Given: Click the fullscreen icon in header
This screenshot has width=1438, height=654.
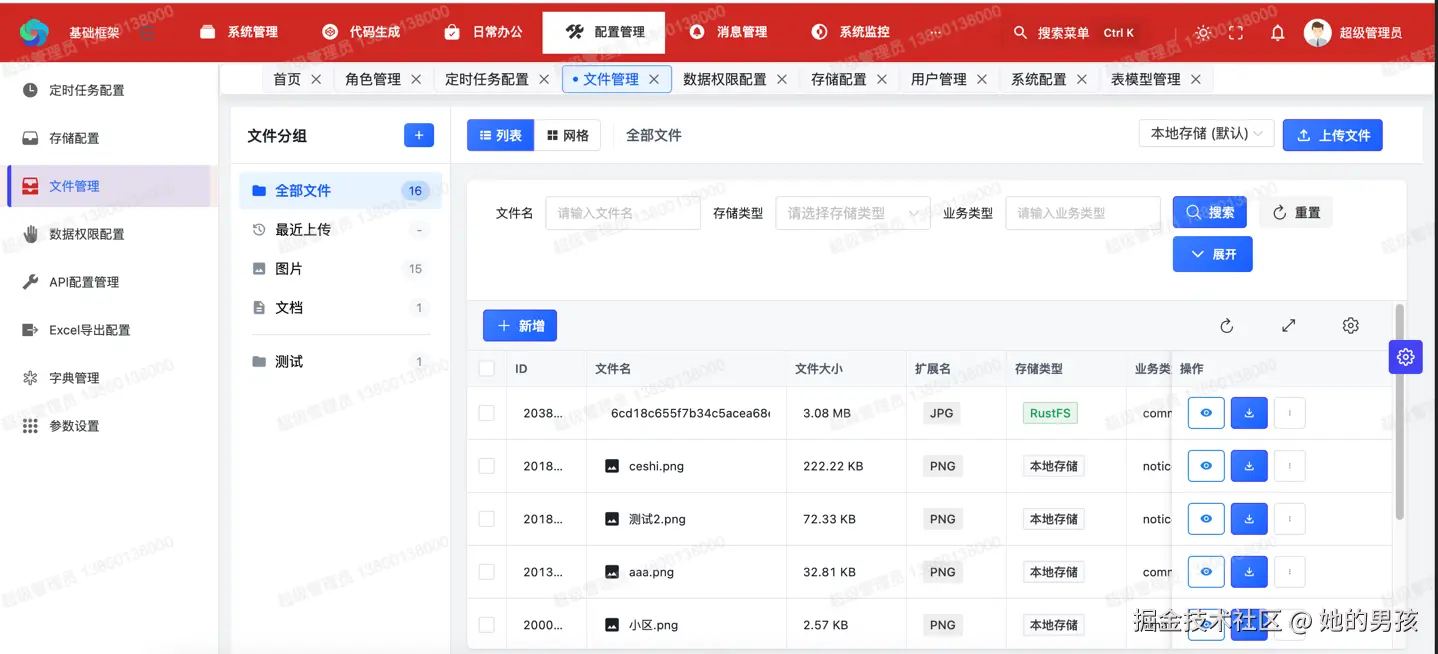Looking at the screenshot, I should click(1236, 32).
